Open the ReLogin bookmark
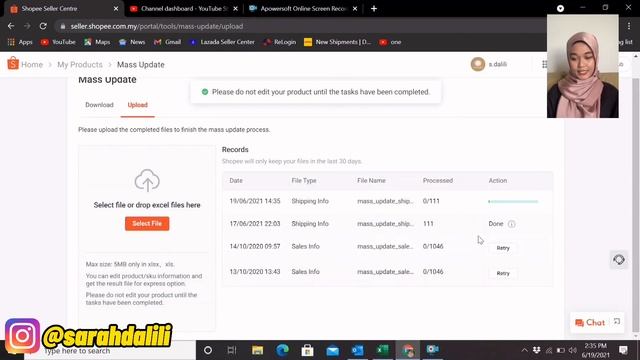 pyautogui.click(x=280, y=42)
